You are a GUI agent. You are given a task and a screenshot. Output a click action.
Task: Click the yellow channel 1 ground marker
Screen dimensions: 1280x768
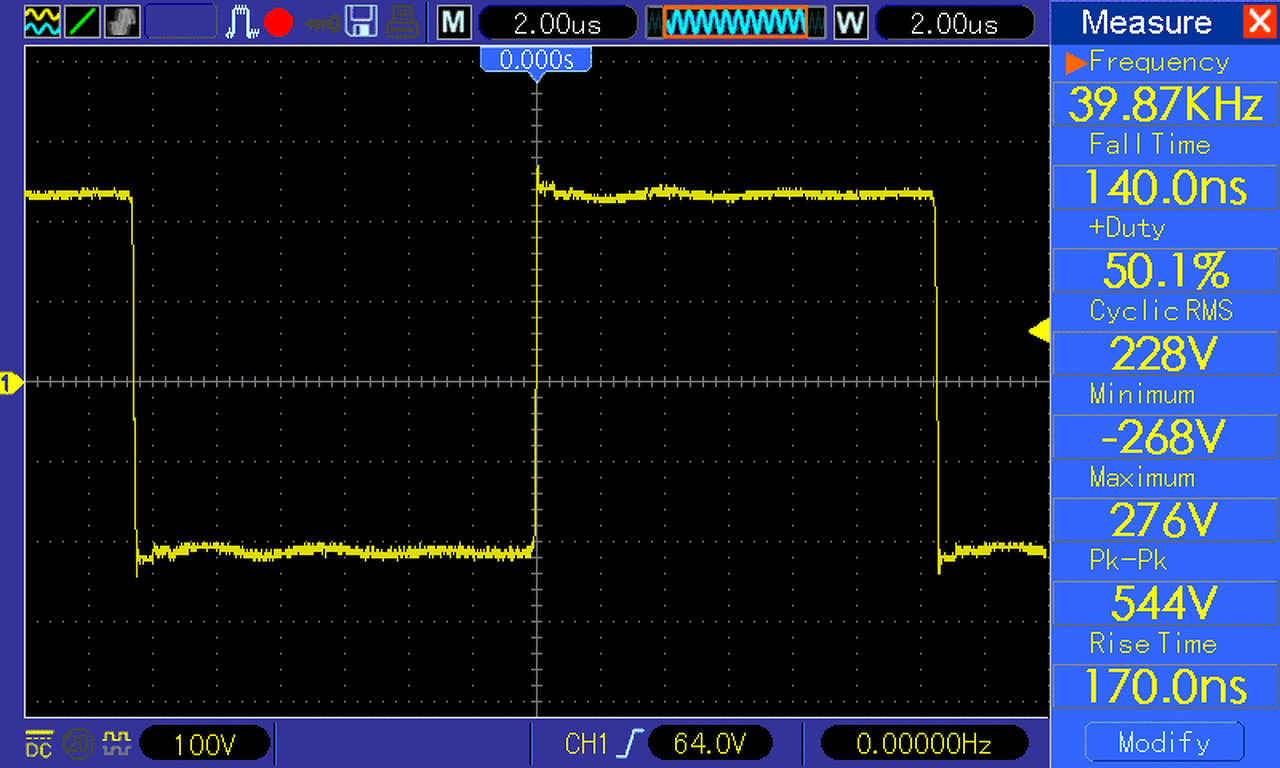(x=11, y=382)
